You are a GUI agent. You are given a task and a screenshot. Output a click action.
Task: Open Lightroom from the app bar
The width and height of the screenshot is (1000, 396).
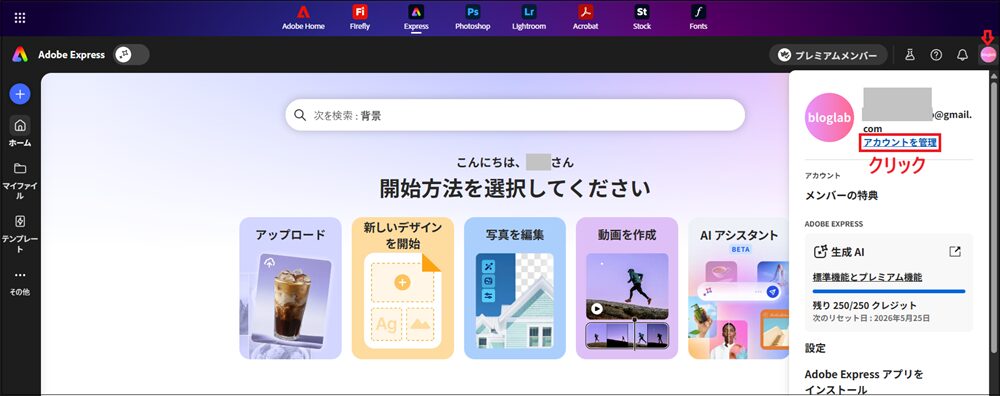tap(529, 18)
